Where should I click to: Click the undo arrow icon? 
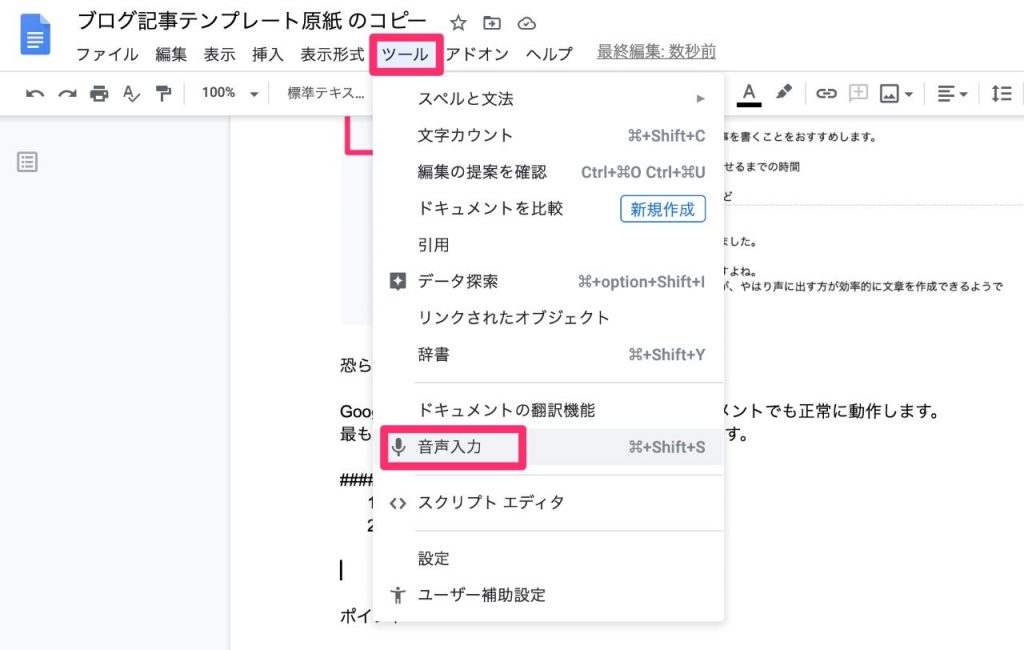click(x=35, y=93)
